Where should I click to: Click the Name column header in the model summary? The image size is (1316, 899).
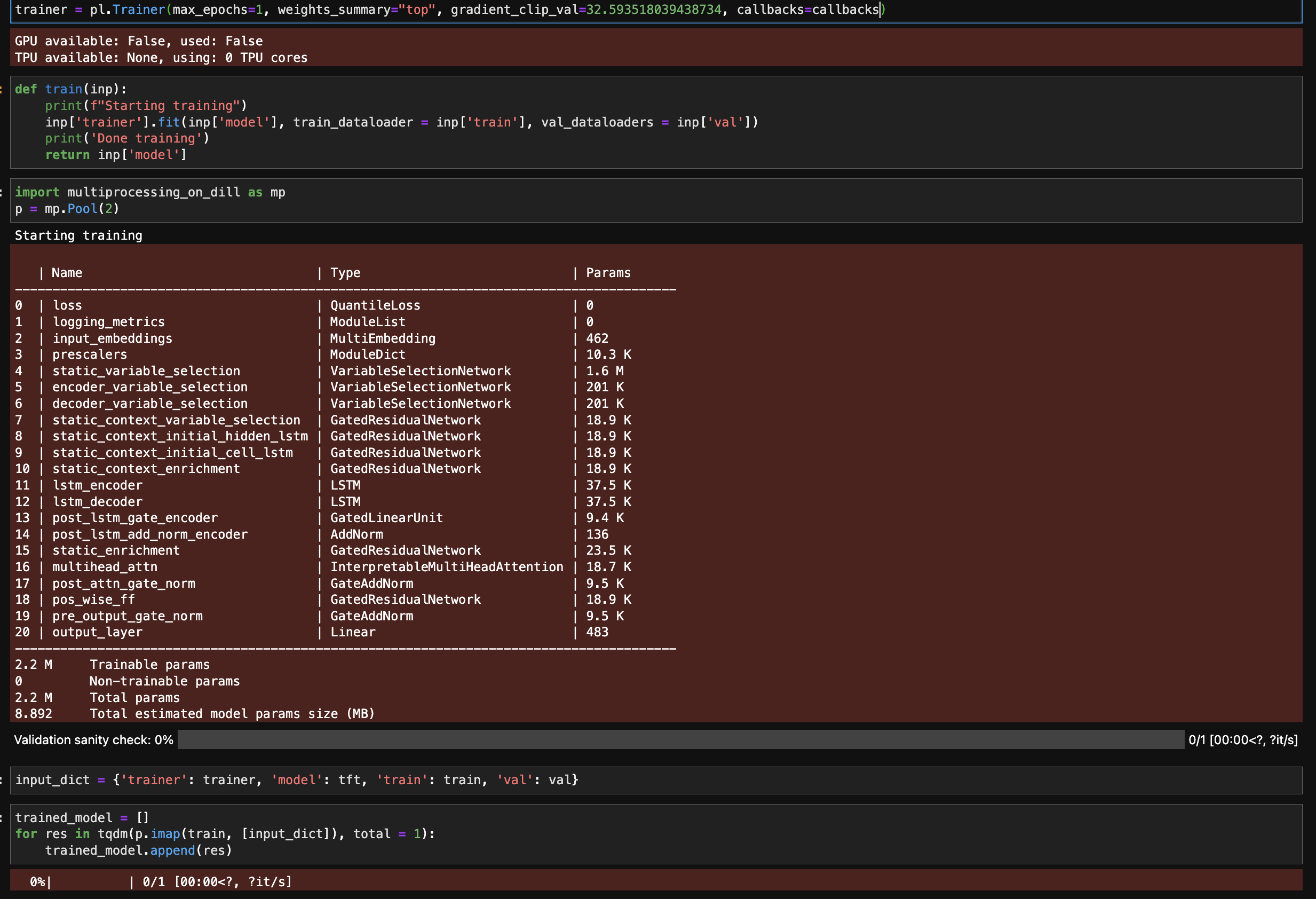[x=67, y=273]
